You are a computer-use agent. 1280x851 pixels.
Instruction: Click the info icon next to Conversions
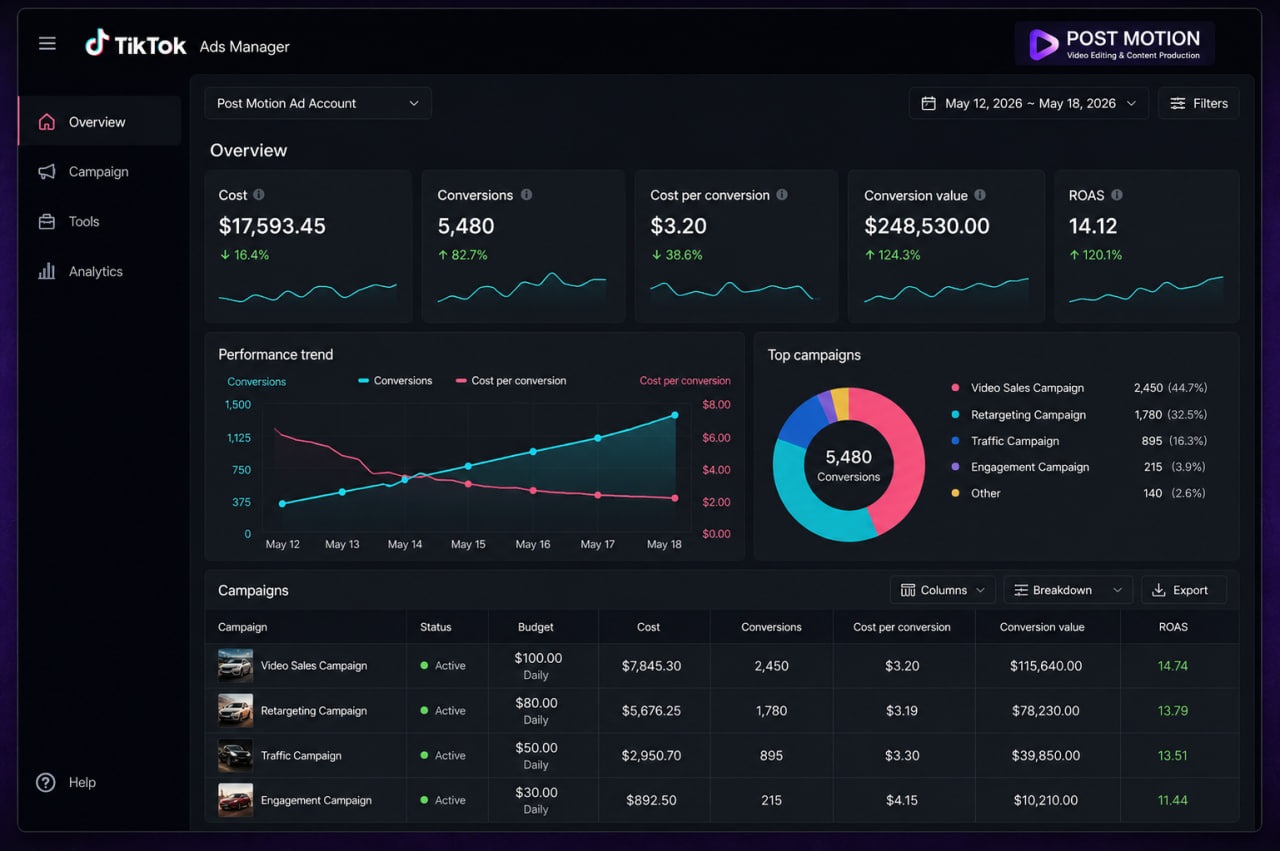point(526,195)
